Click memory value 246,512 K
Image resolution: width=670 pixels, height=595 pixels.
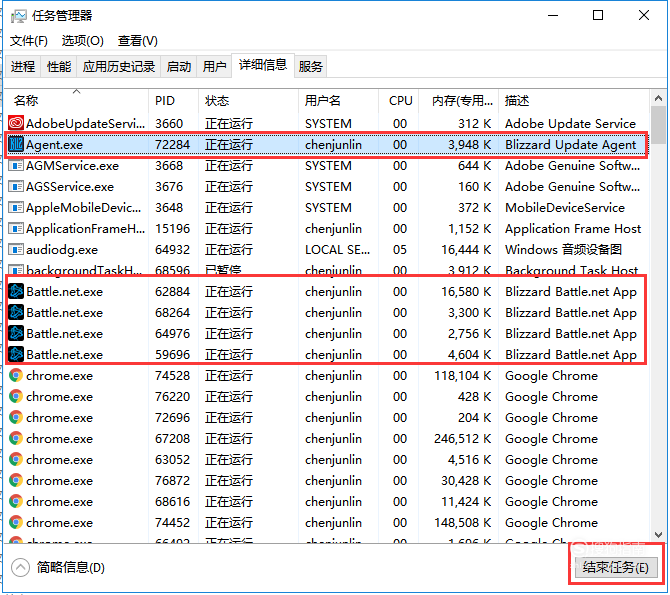(x=462, y=438)
